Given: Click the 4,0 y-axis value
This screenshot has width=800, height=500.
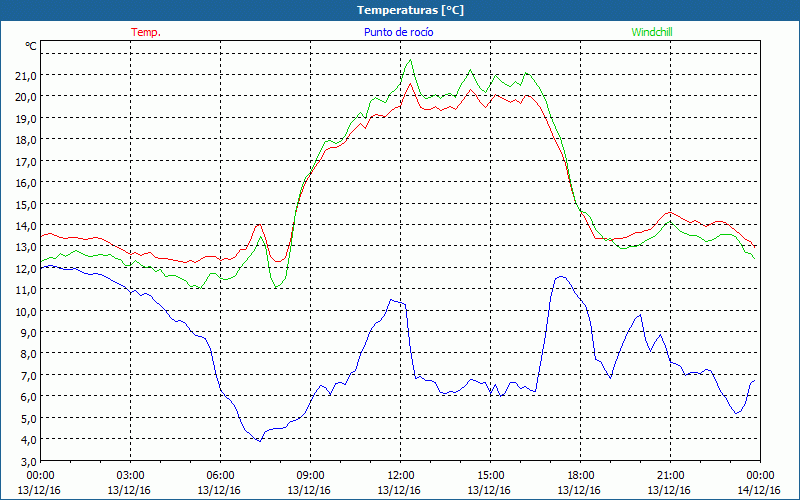Looking at the screenshot, I should click(x=28, y=440).
